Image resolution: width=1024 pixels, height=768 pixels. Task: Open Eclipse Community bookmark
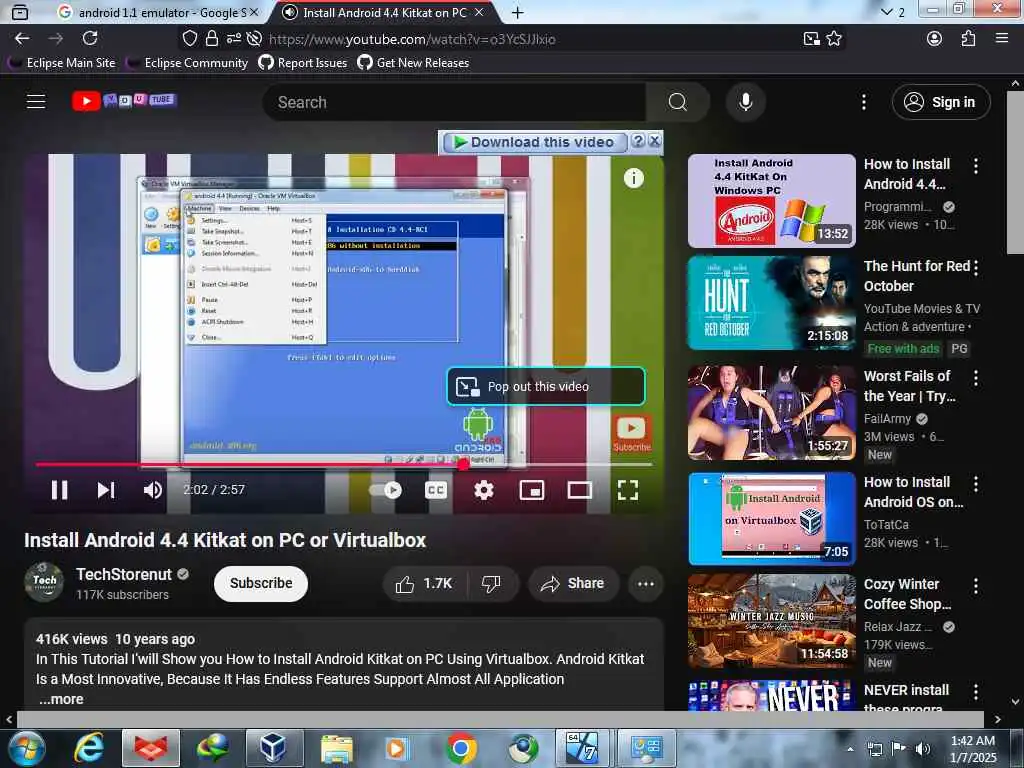point(187,63)
